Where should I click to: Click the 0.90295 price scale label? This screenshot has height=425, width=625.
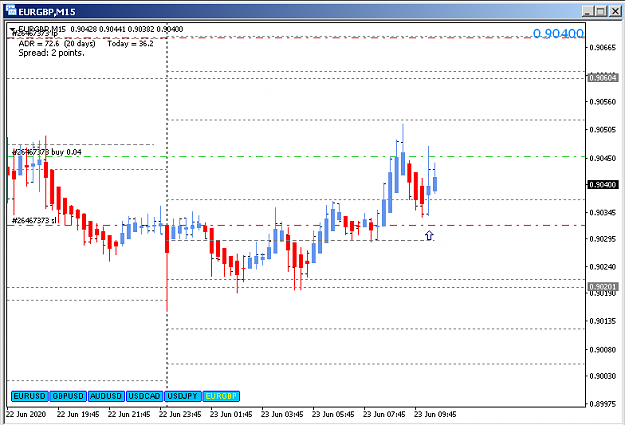[x=603, y=238]
